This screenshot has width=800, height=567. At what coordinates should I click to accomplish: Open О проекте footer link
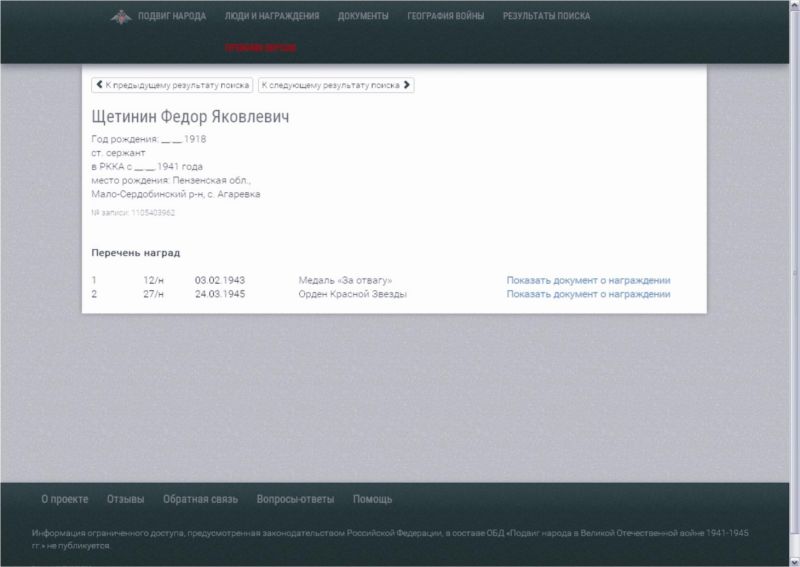tap(65, 499)
